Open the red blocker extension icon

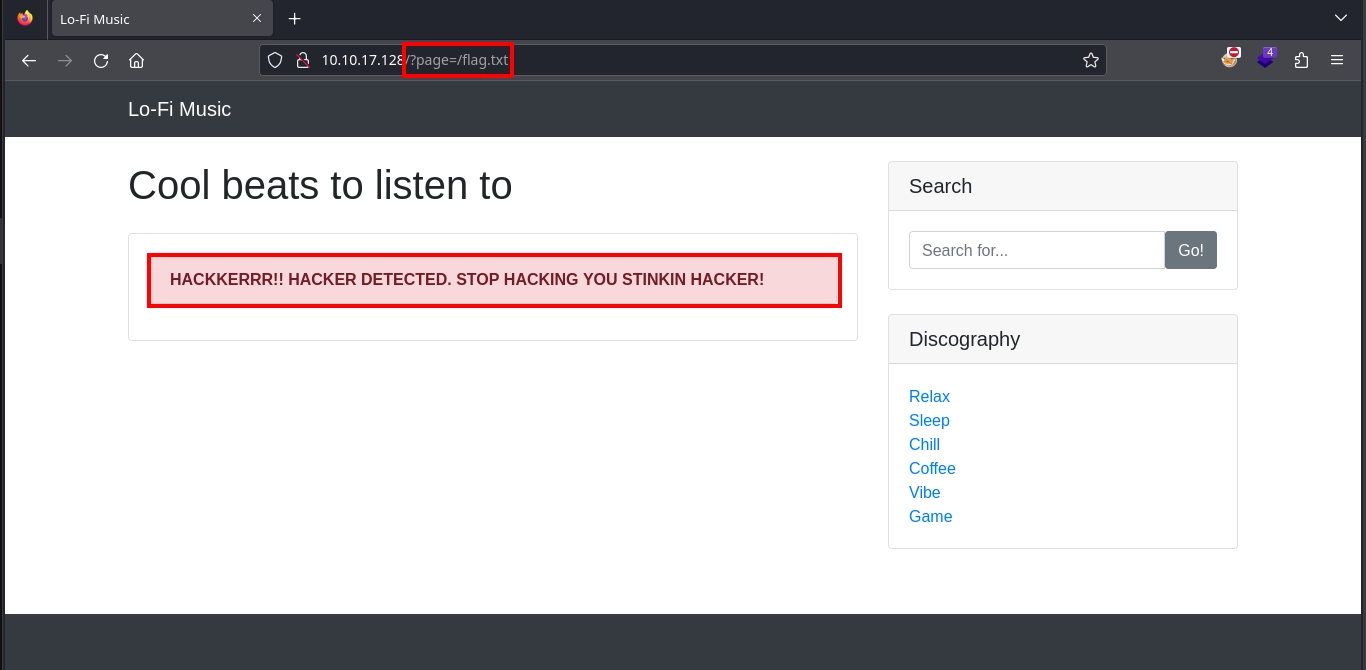click(1230, 59)
